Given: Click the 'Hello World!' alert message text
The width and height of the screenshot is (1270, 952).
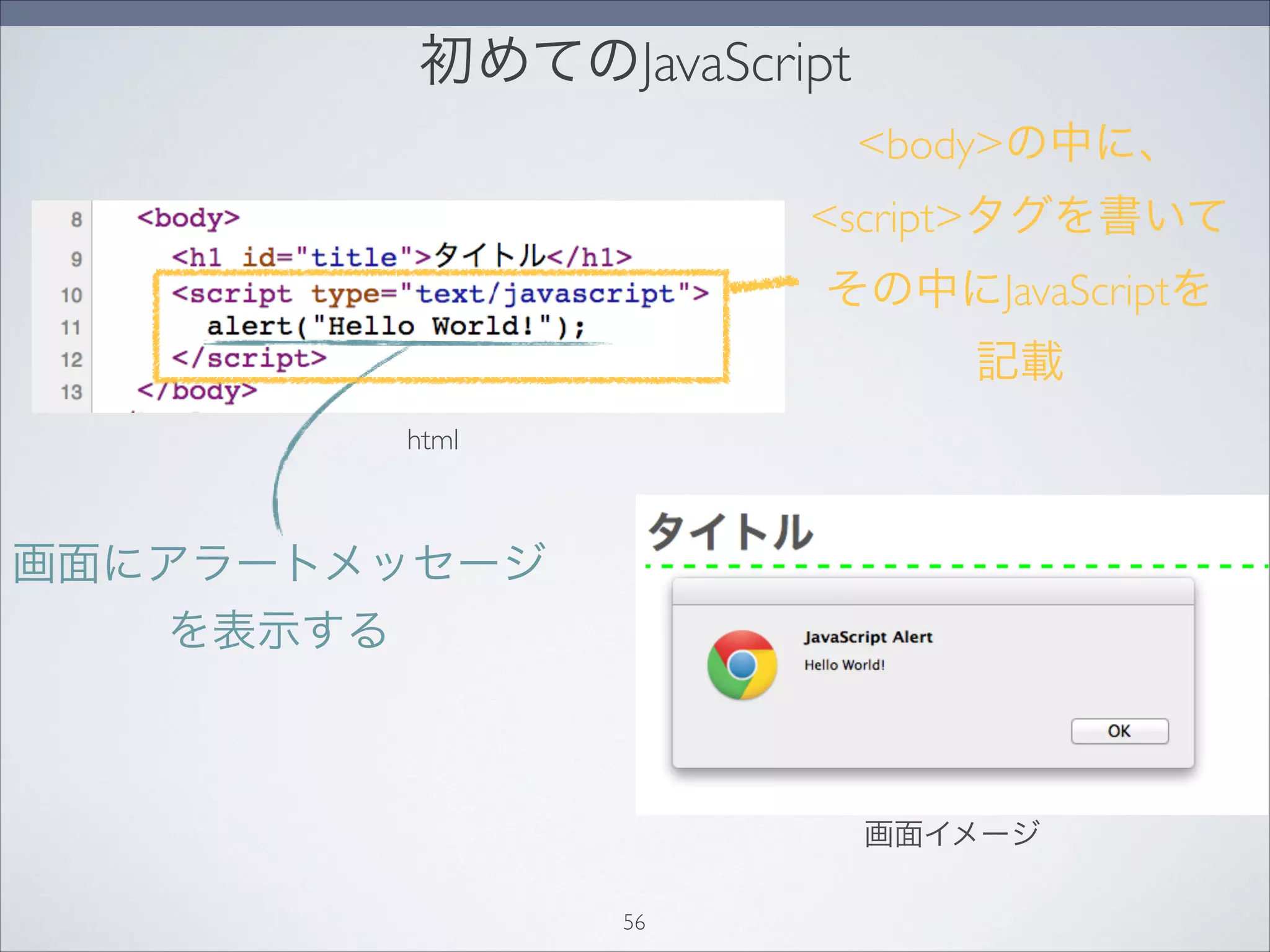Looking at the screenshot, I should pyautogui.click(x=845, y=665).
